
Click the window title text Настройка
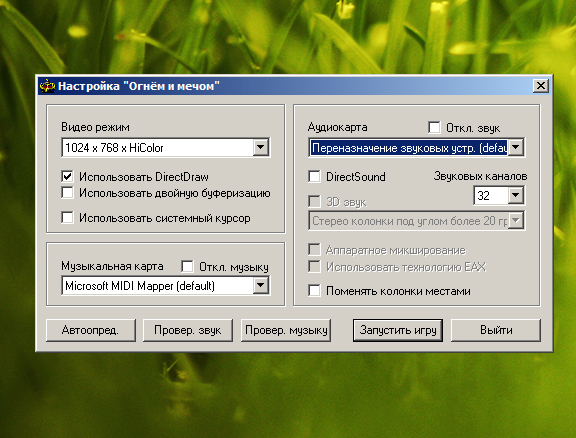[89, 86]
